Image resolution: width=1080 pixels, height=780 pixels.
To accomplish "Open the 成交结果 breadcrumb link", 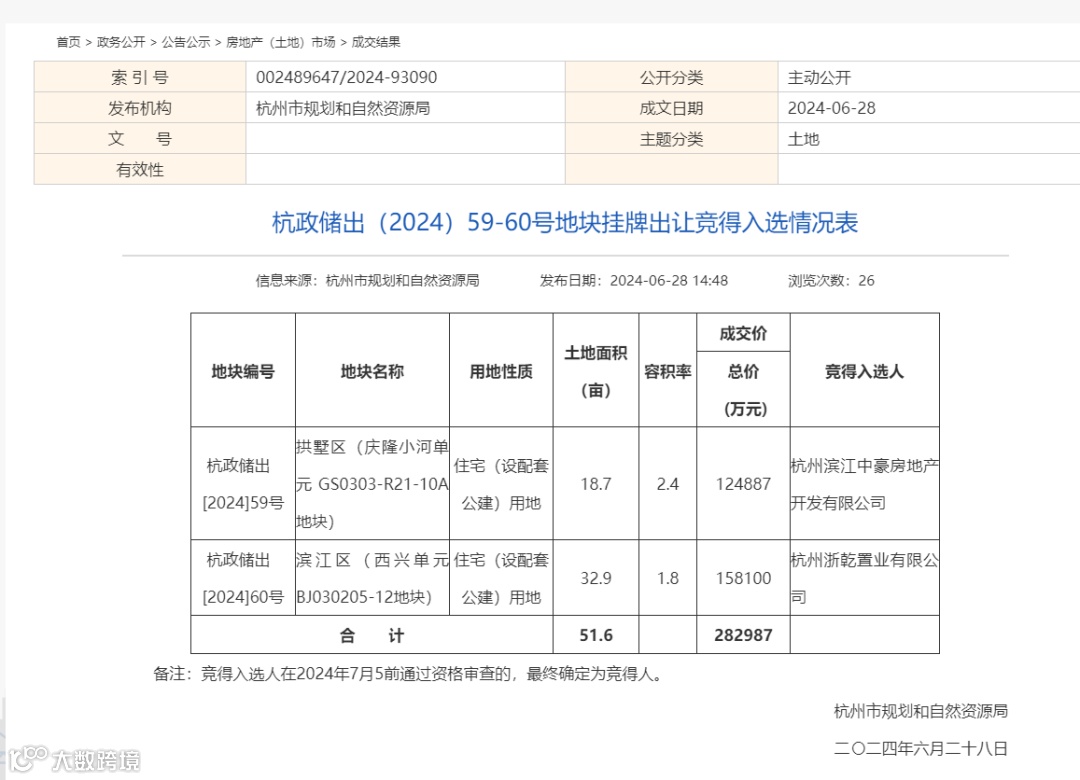I will 375,42.
